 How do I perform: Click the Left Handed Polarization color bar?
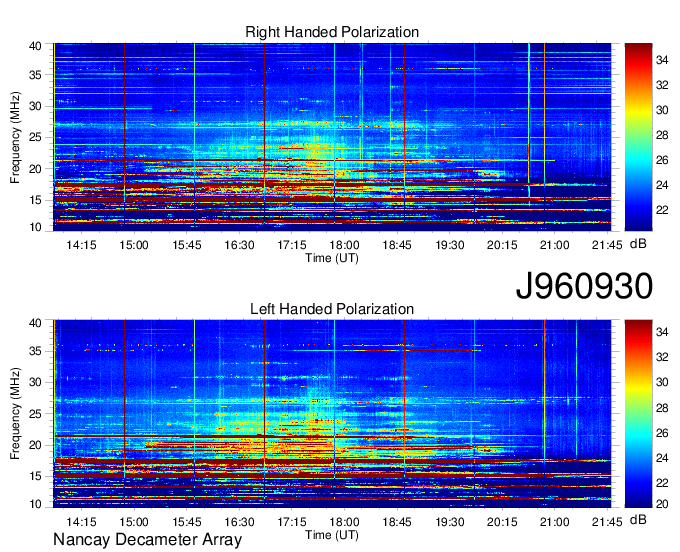638,414
